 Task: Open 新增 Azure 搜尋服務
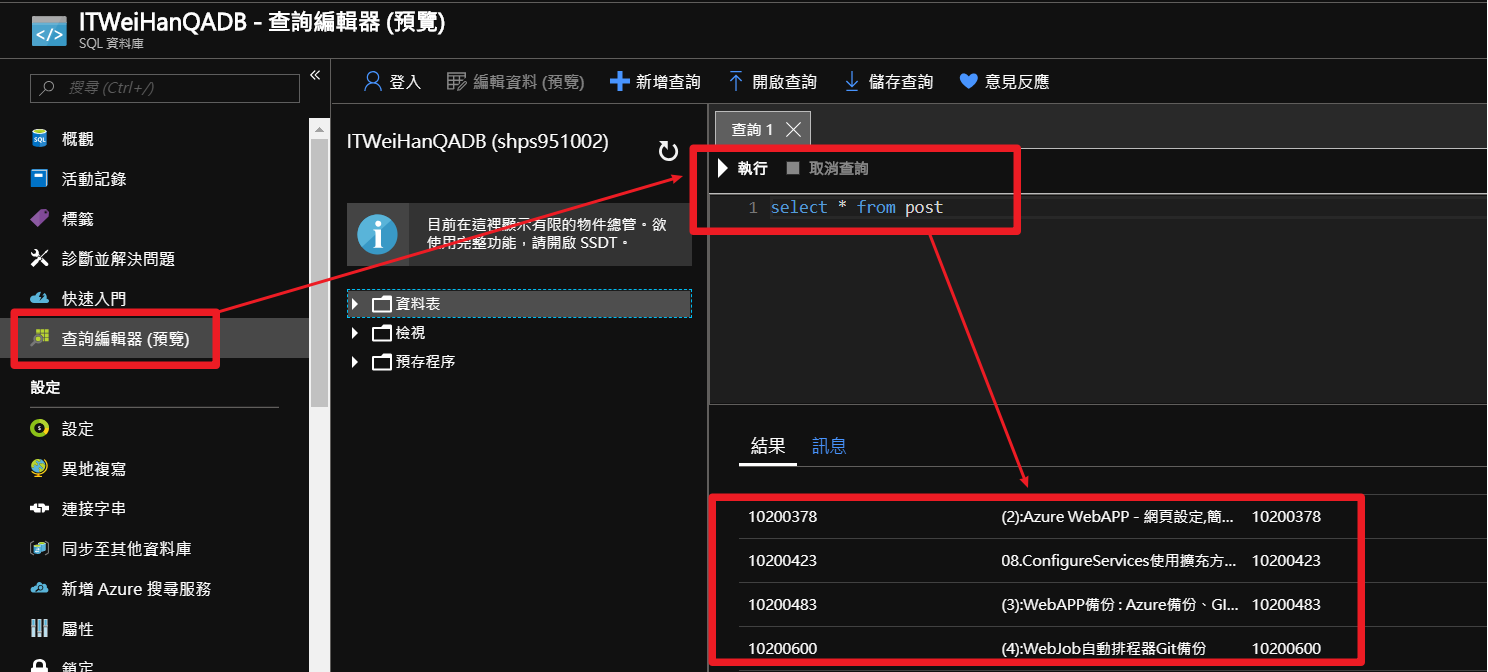coord(137,589)
